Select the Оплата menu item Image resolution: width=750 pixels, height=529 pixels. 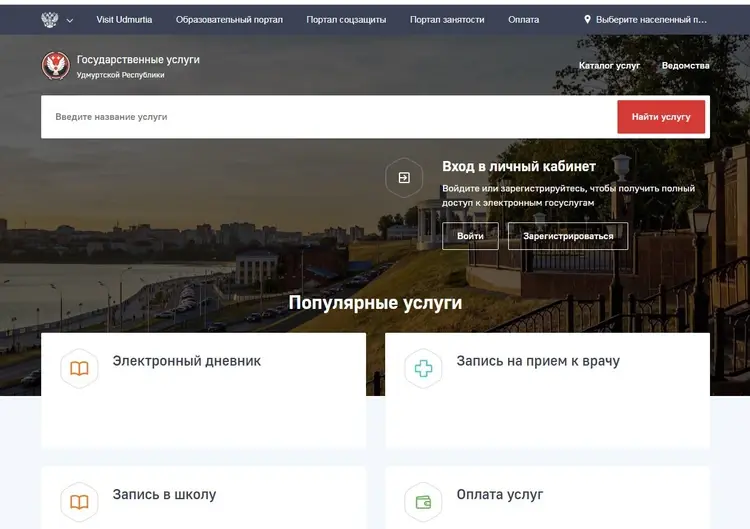click(x=523, y=20)
